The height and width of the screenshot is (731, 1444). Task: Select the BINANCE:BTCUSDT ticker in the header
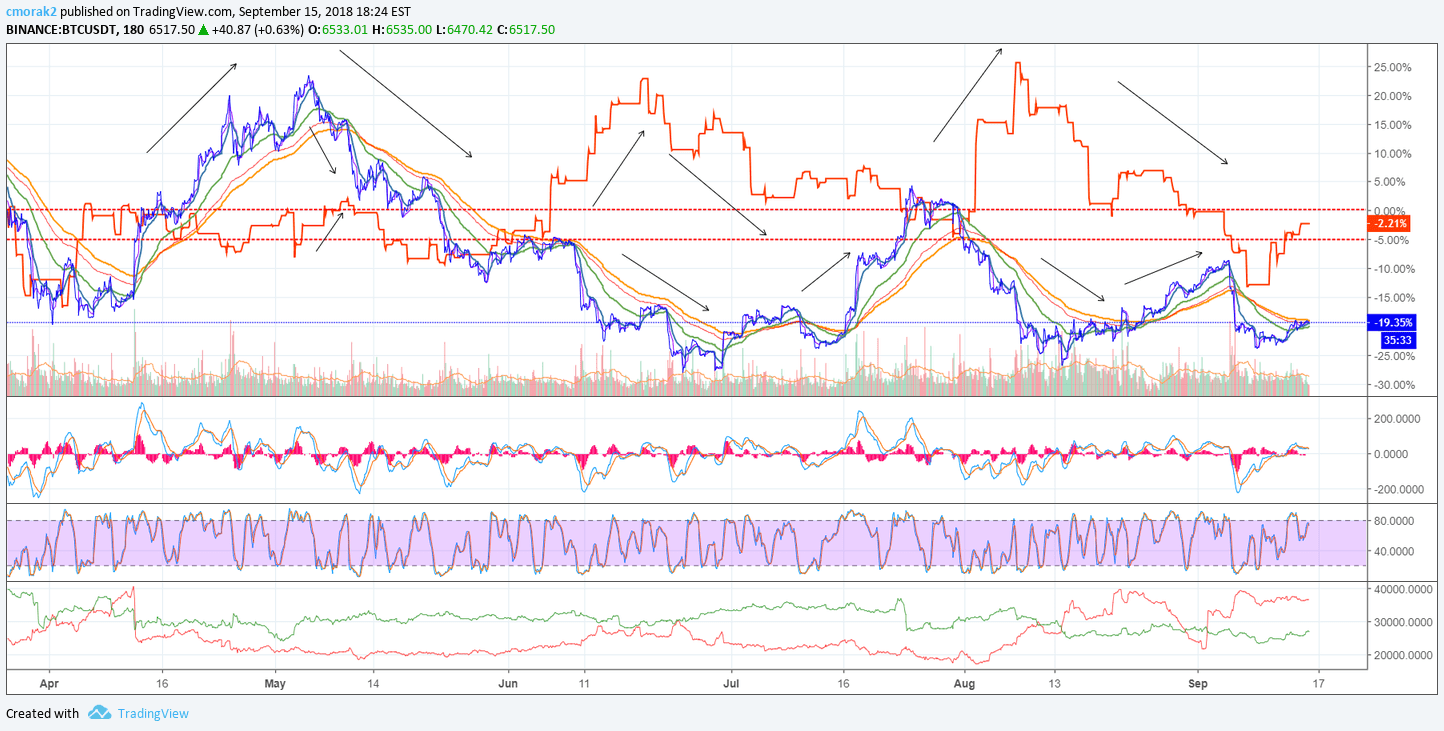coord(70,30)
